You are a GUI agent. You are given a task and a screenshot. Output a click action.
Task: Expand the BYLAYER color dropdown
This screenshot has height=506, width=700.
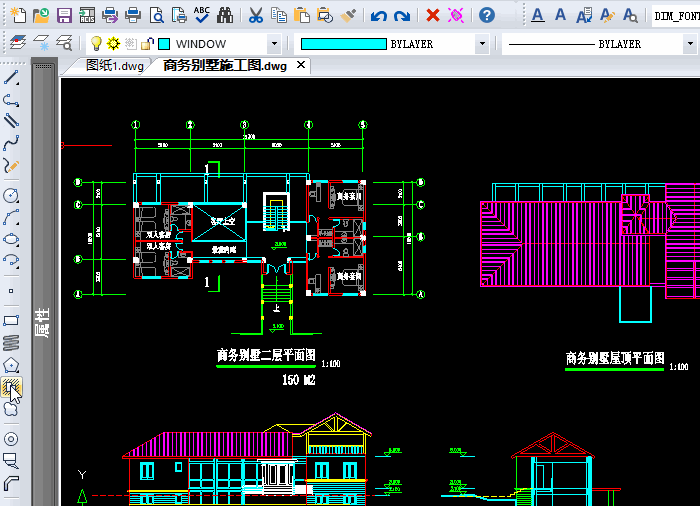coord(482,44)
